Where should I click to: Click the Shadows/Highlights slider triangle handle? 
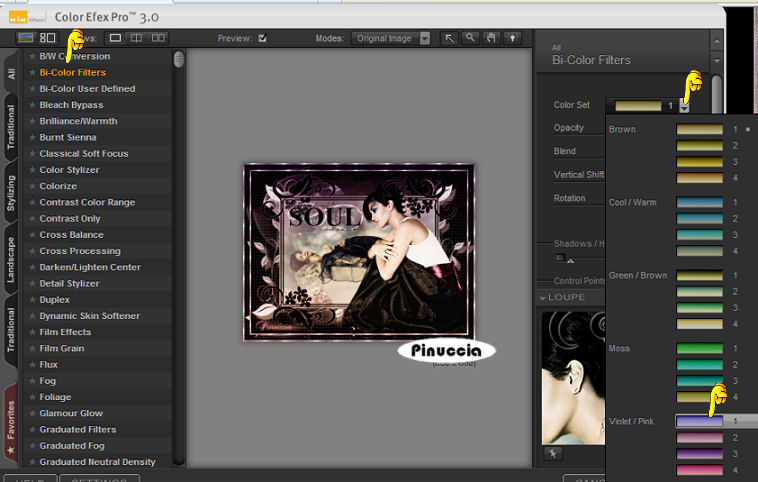click(x=570, y=261)
